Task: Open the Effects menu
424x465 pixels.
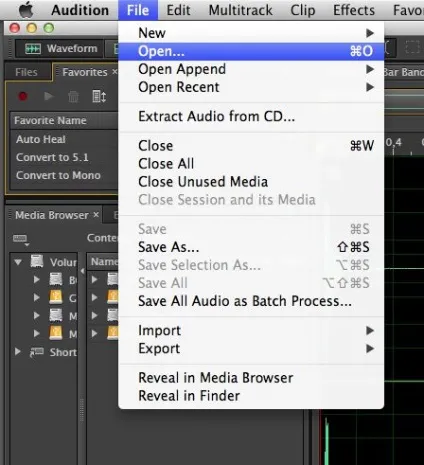Action: point(354,10)
